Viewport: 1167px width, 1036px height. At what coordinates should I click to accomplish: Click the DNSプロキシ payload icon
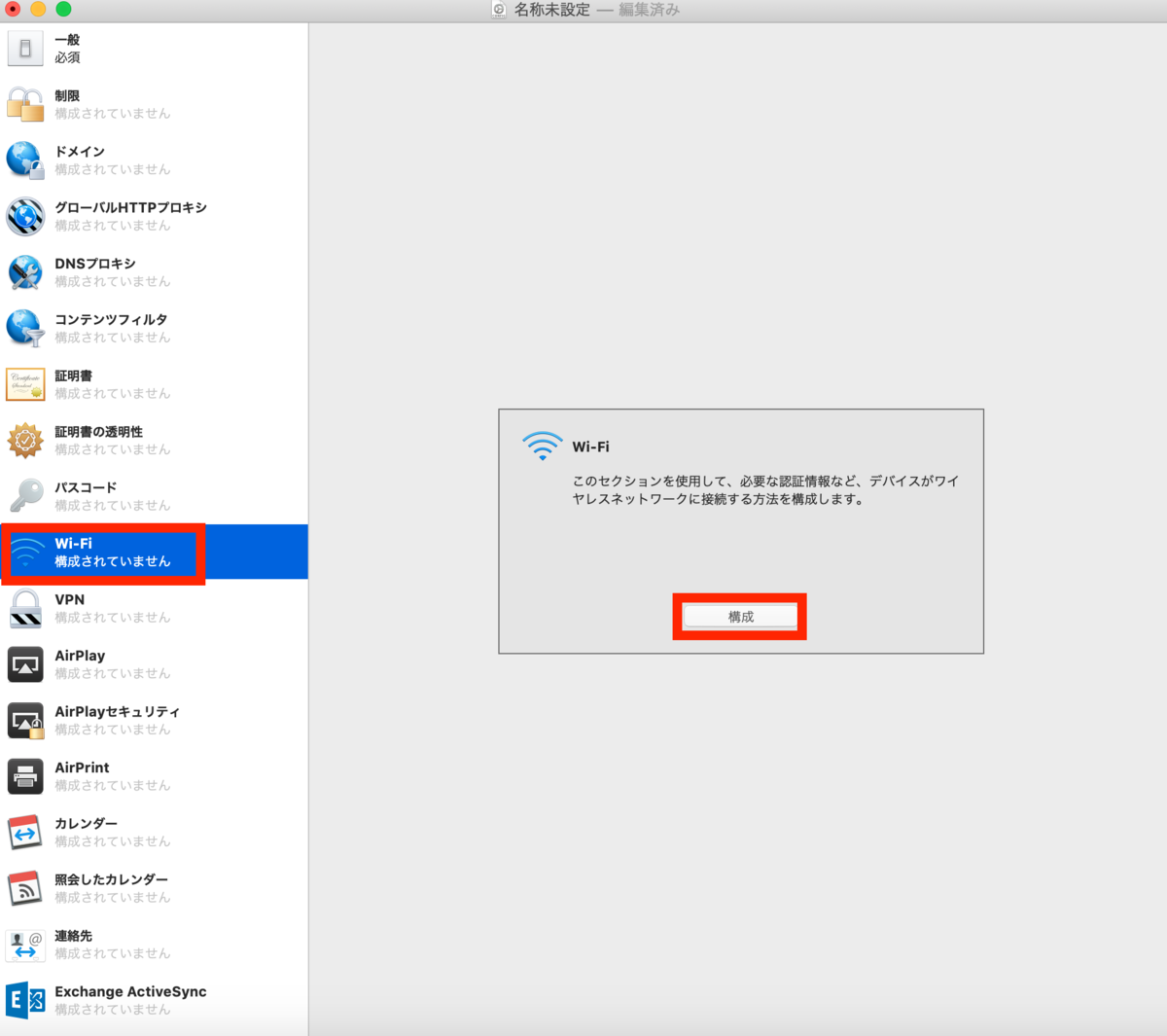25,271
